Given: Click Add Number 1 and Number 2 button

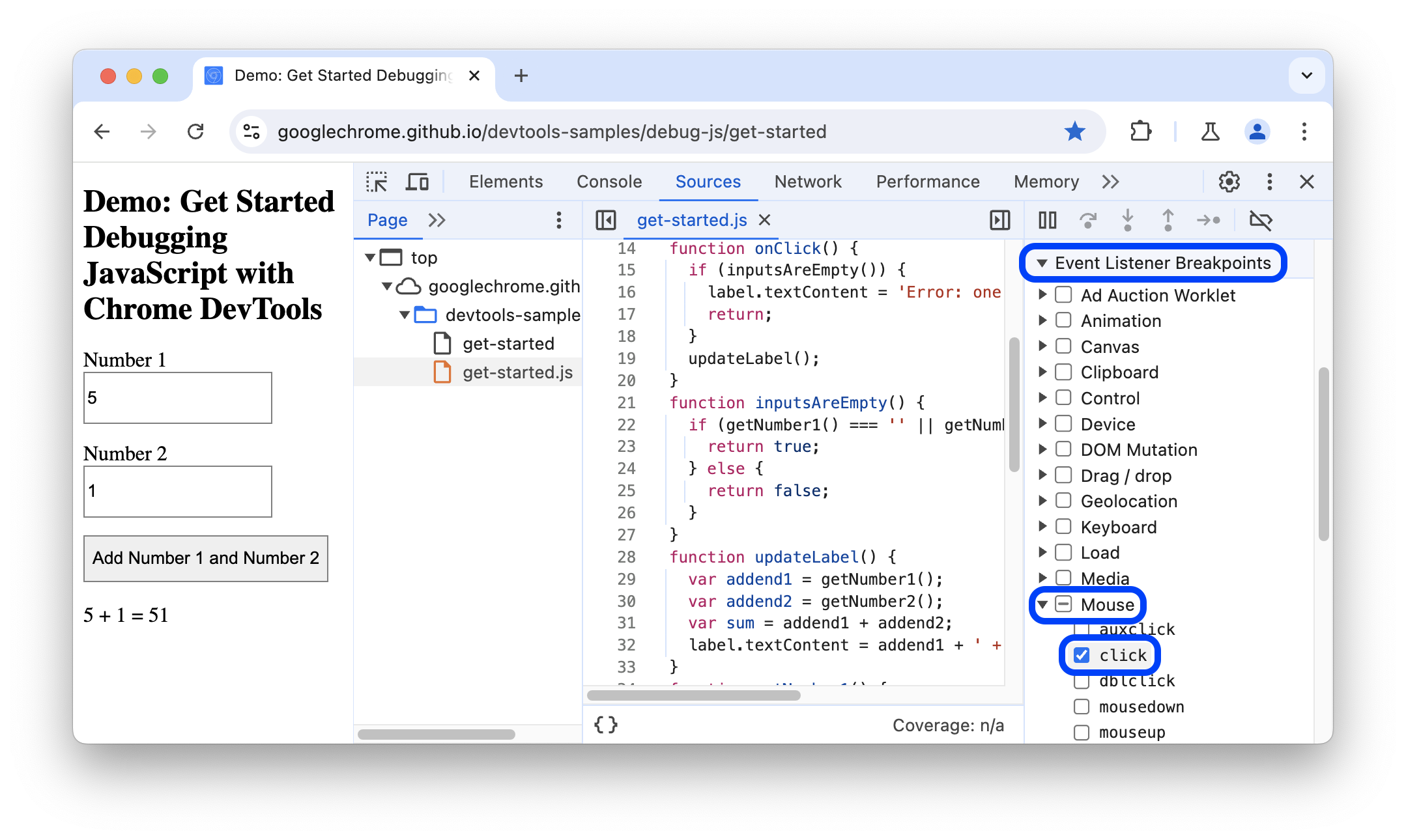Looking at the screenshot, I should [205, 557].
